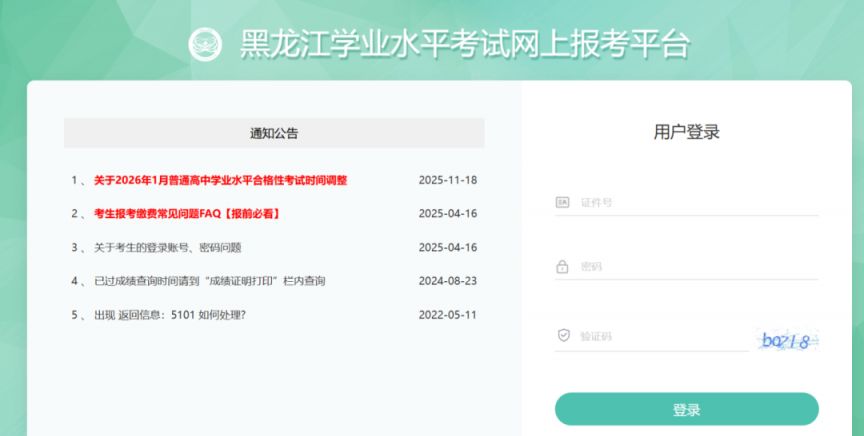The width and height of the screenshot is (864, 436).
Task: Refresh the captcha image
Action: [787, 340]
